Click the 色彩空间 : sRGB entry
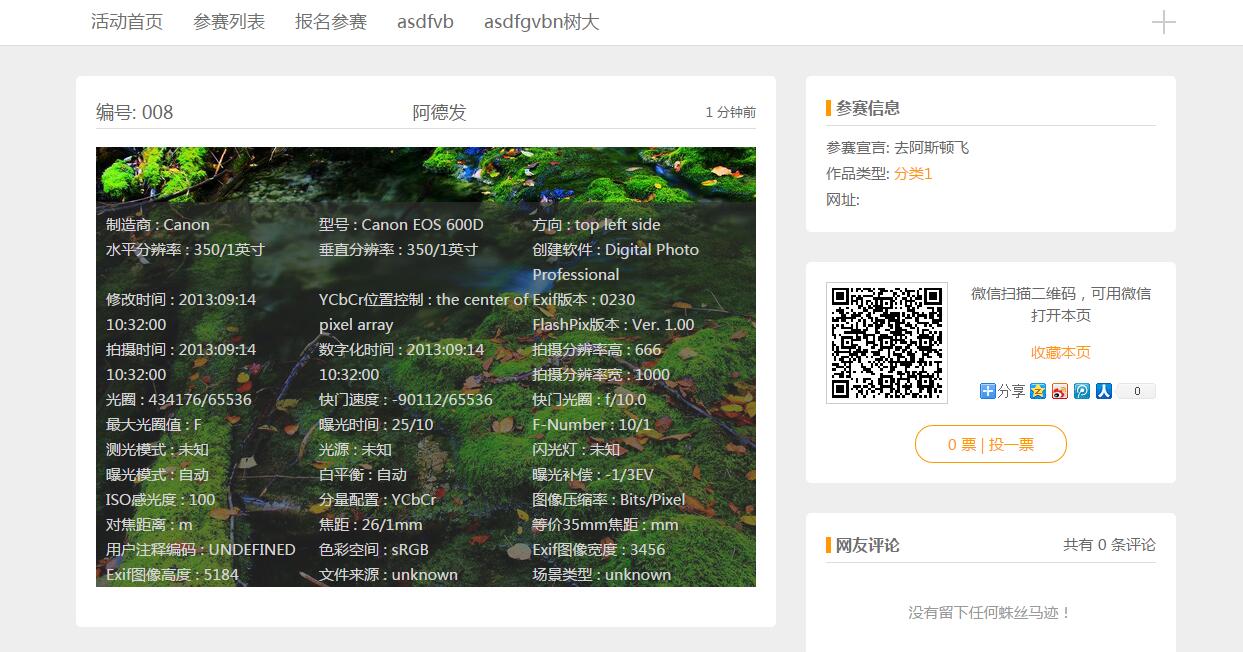The height and width of the screenshot is (652, 1243). tap(374, 549)
